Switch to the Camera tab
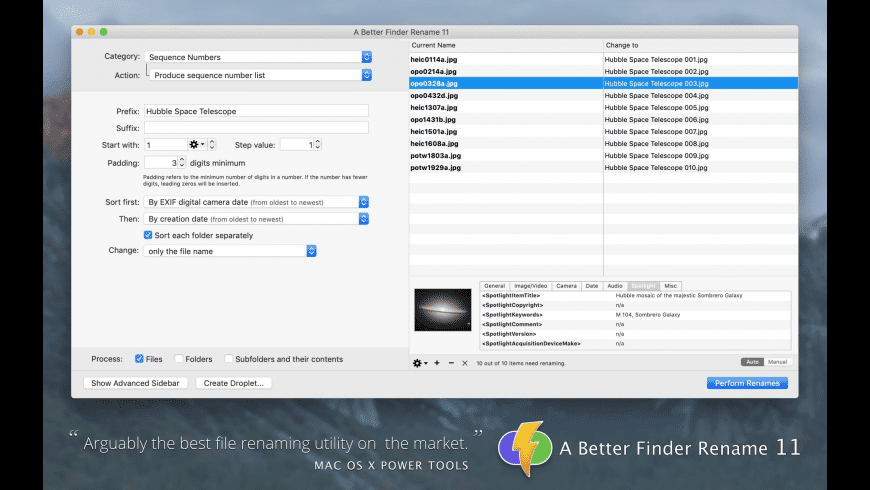870x490 pixels. click(566, 286)
